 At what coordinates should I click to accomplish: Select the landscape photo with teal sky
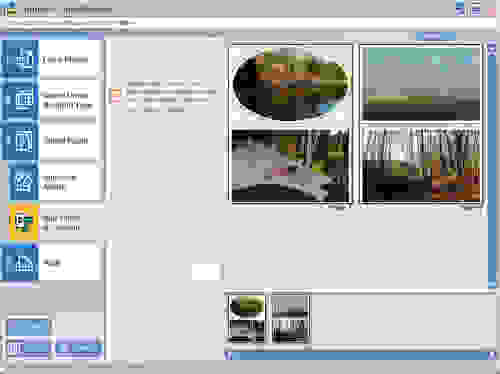coord(421,83)
